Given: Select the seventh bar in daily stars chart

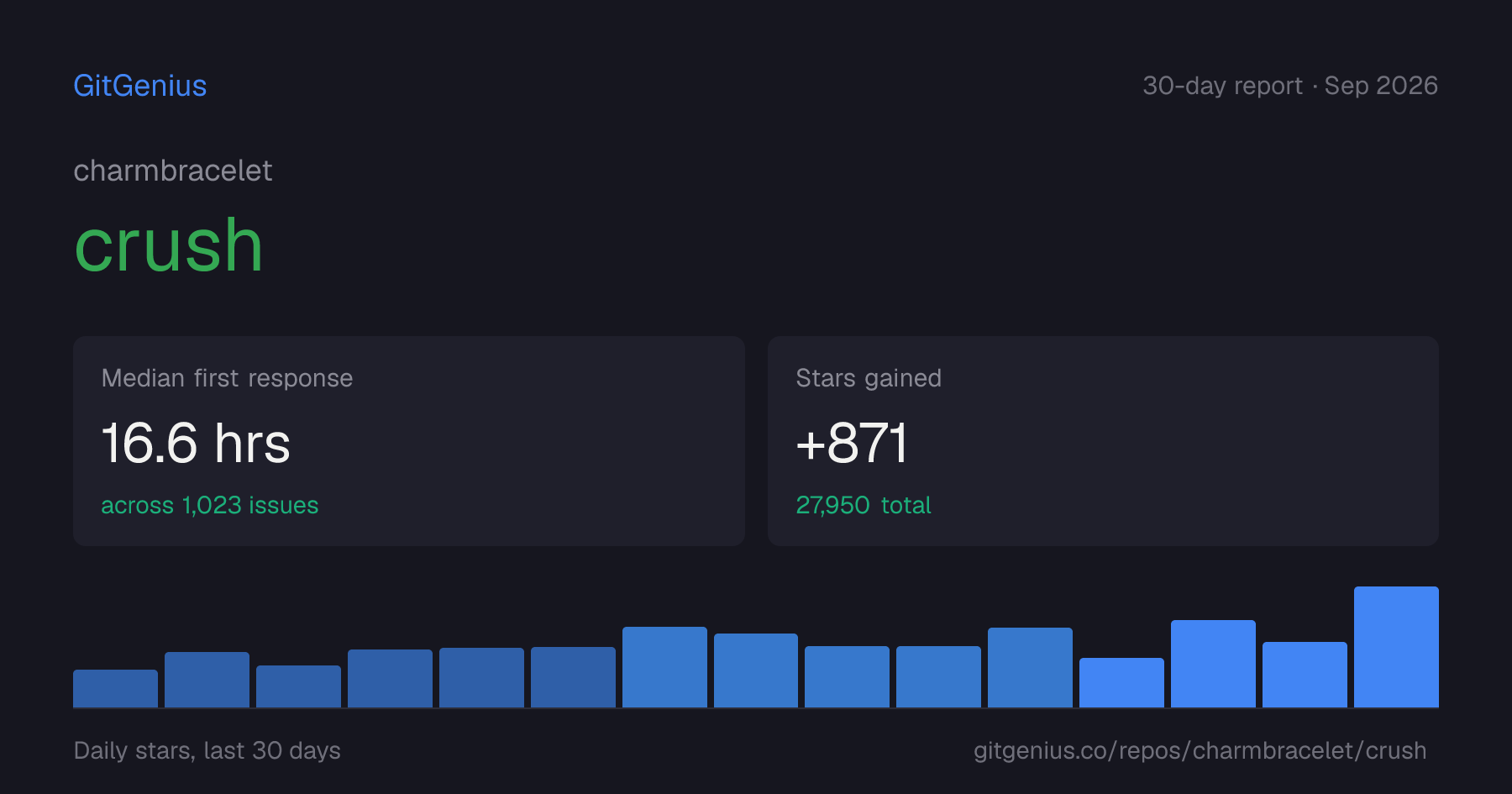Looking at the screenshot, I should 664,667.
